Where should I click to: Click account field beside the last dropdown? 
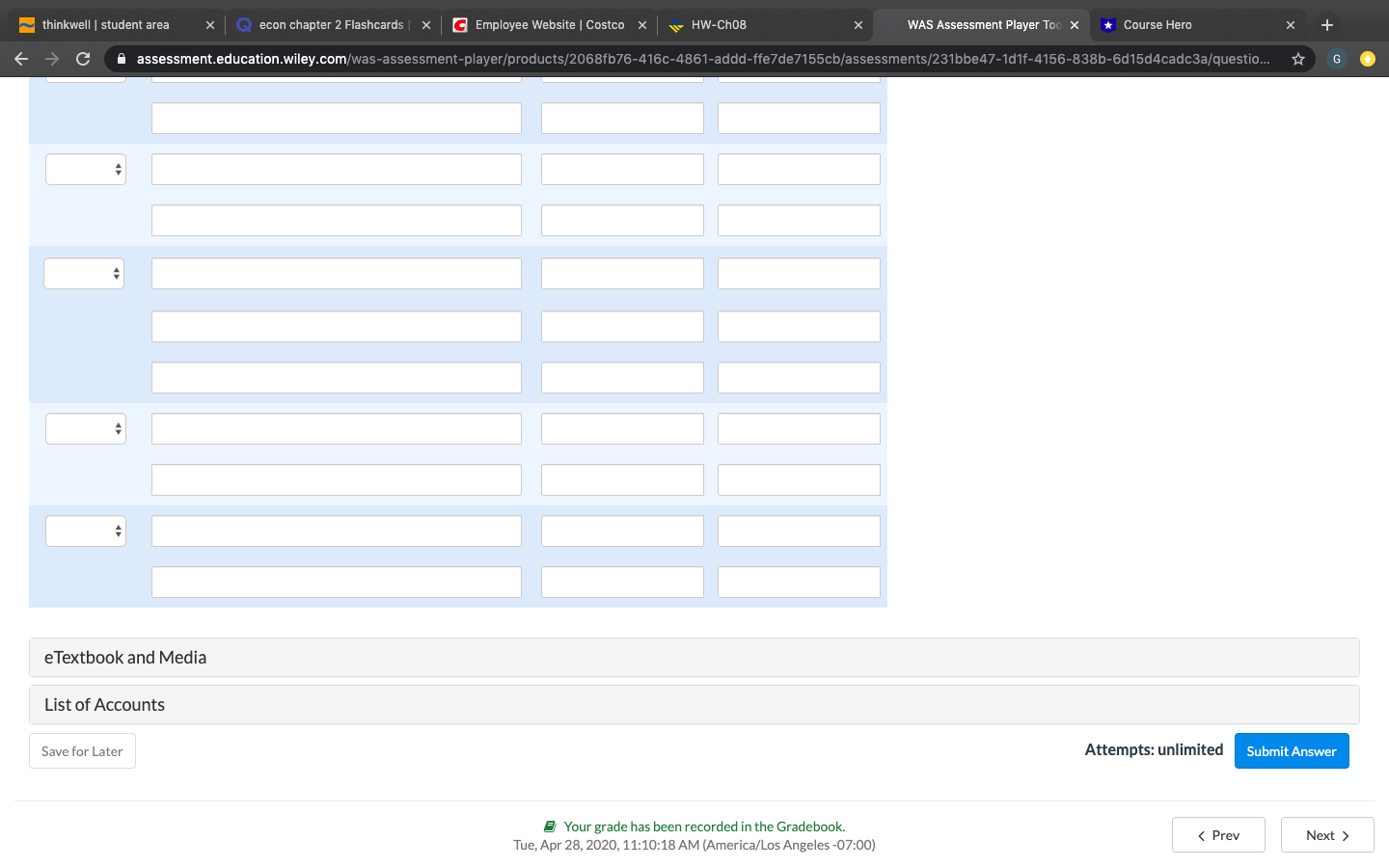click(x=337, y=531)
